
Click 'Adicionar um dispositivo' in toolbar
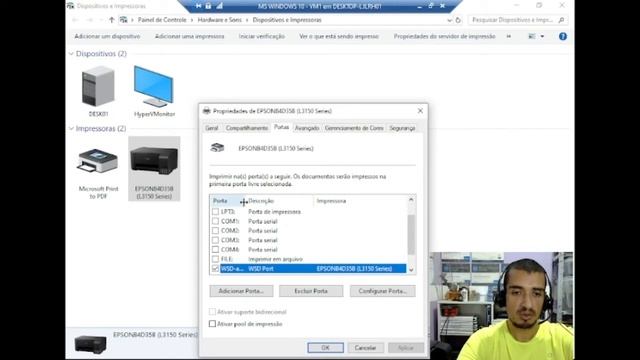pos(107,36)
